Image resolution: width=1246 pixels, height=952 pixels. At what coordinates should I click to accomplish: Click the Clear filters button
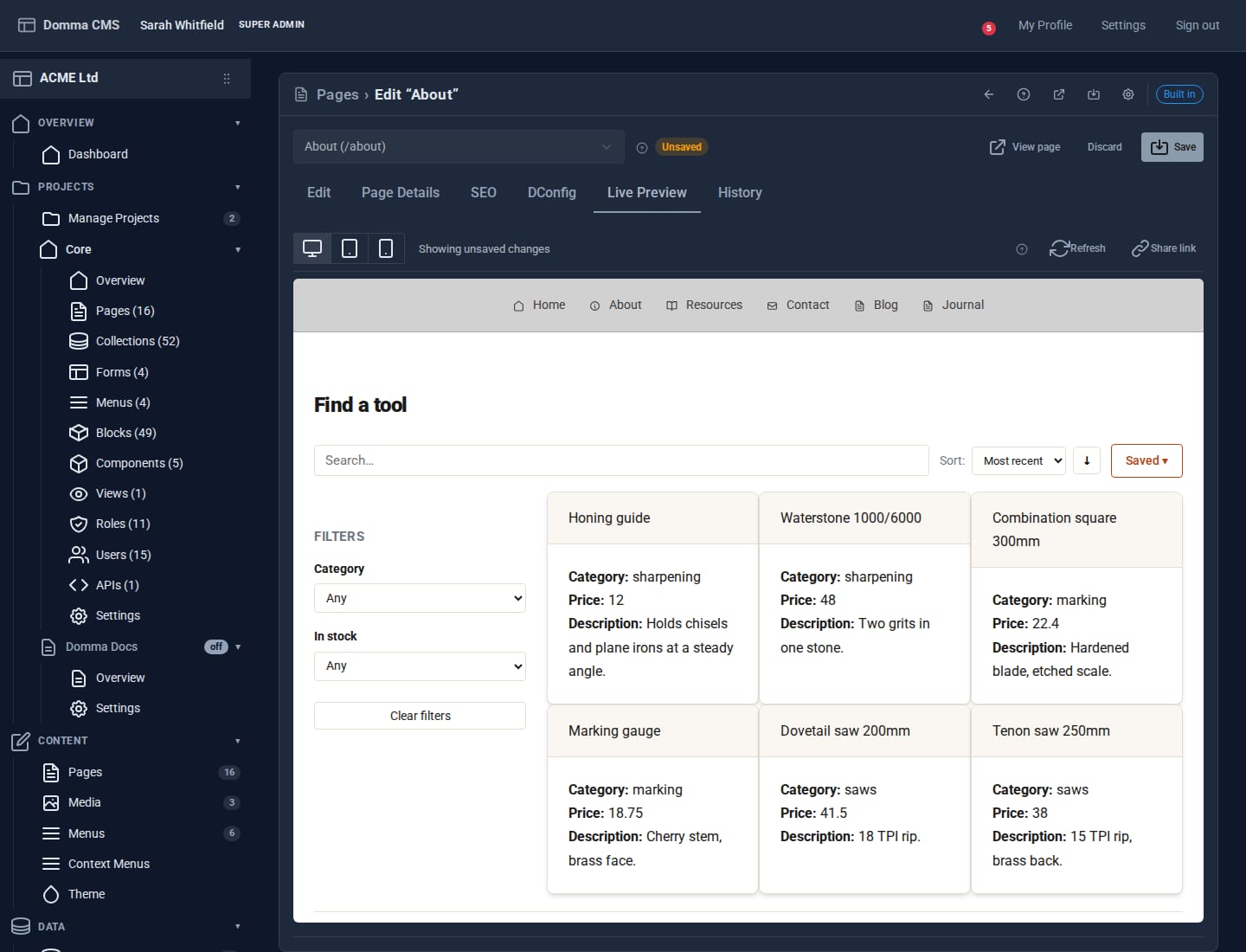[x=420, y=716]
